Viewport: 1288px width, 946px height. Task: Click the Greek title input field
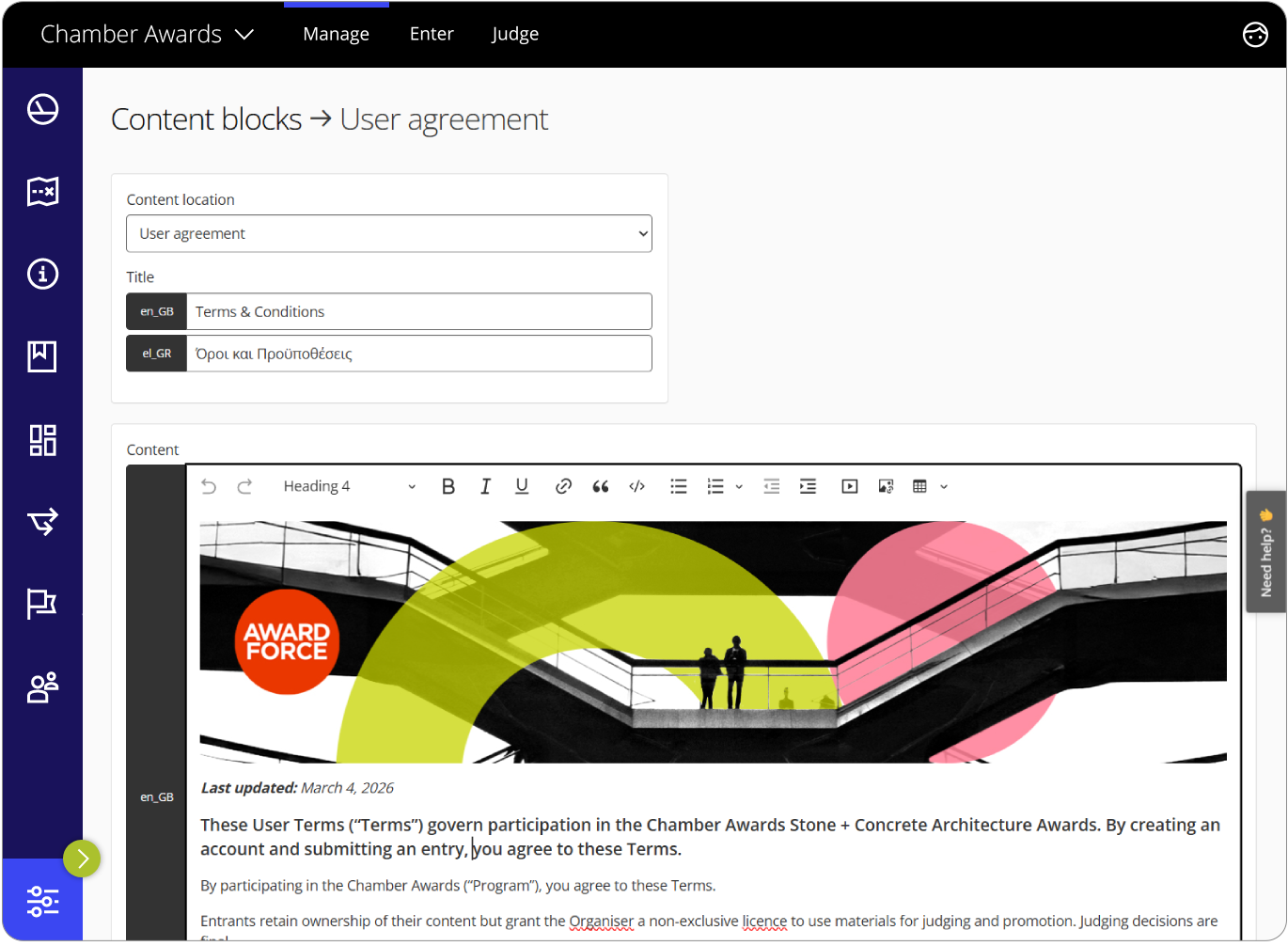click(x=418, y=353)
